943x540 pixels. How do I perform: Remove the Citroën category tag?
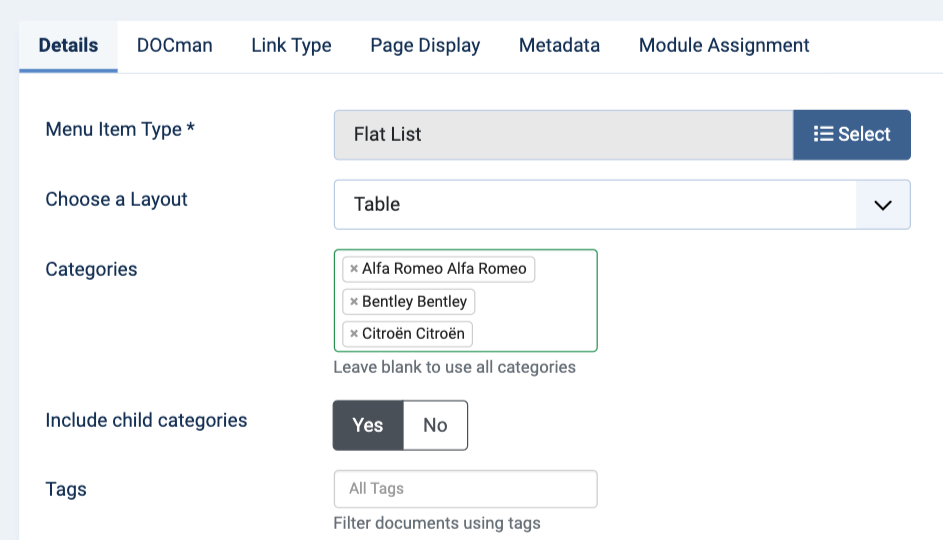[x=354, y=334]
